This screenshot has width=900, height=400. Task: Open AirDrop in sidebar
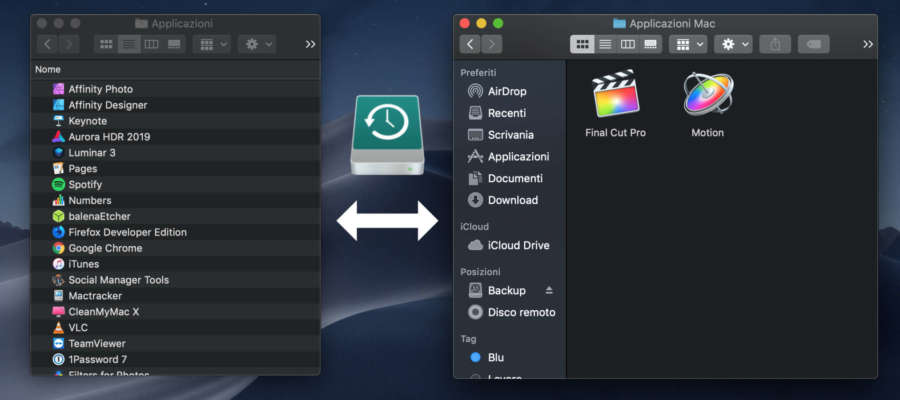[x=507, y=91]
